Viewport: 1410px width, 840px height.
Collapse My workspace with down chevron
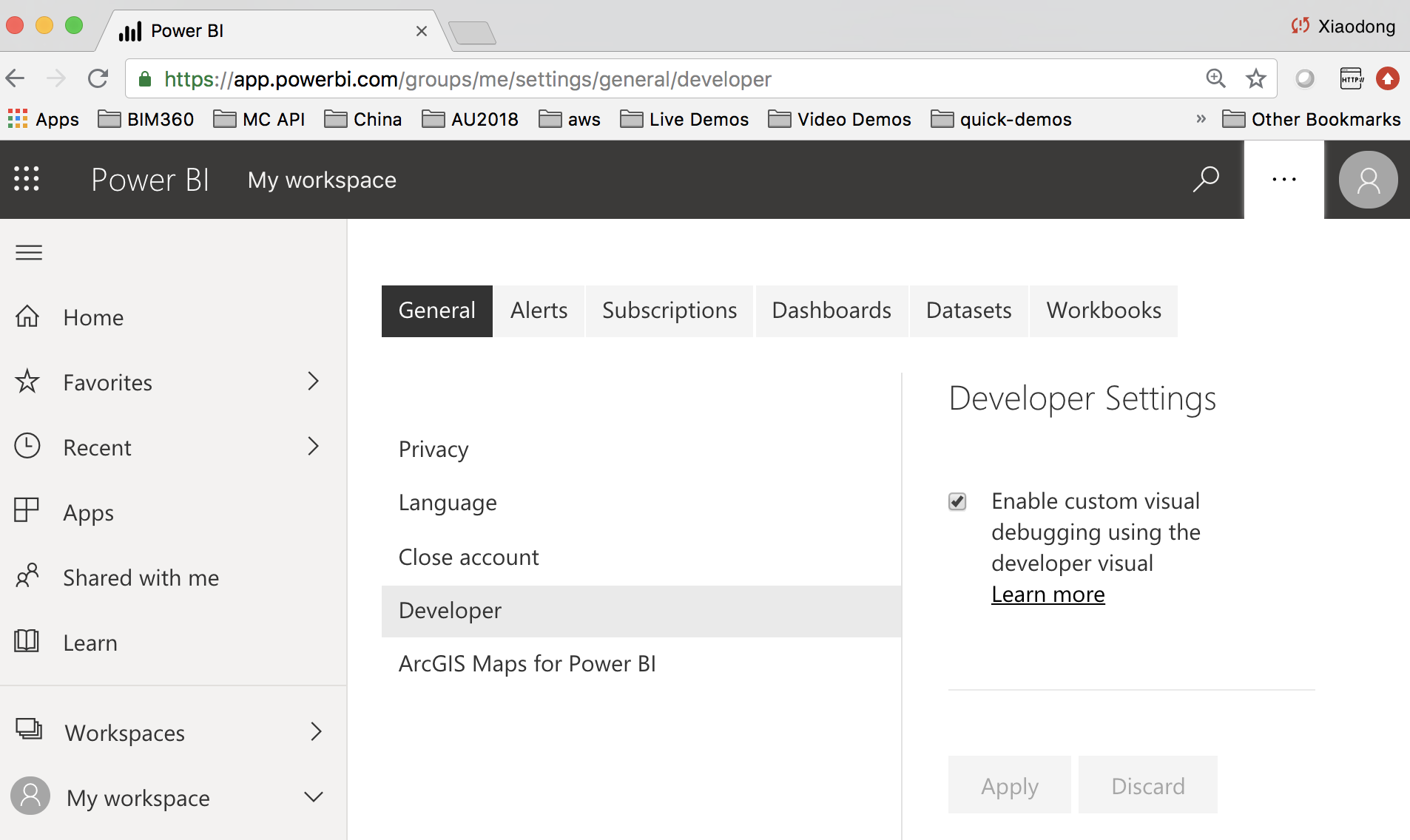click(314, 797)
